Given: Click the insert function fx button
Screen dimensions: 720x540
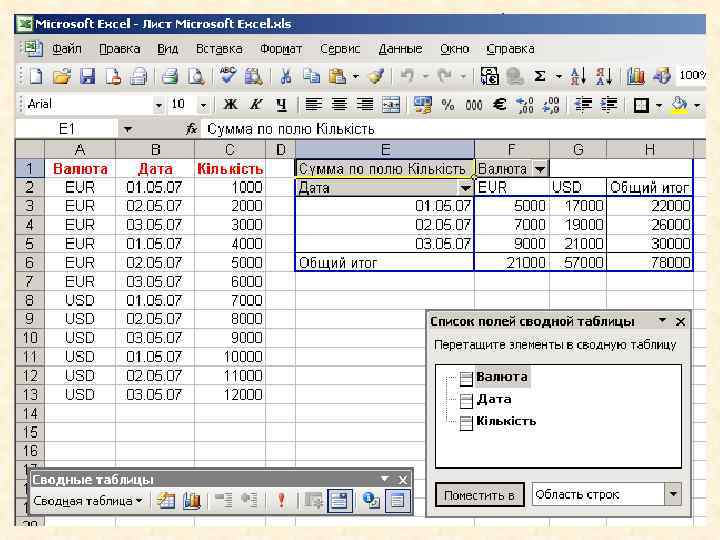Looking at the screenshot, I should pos(191,129).
